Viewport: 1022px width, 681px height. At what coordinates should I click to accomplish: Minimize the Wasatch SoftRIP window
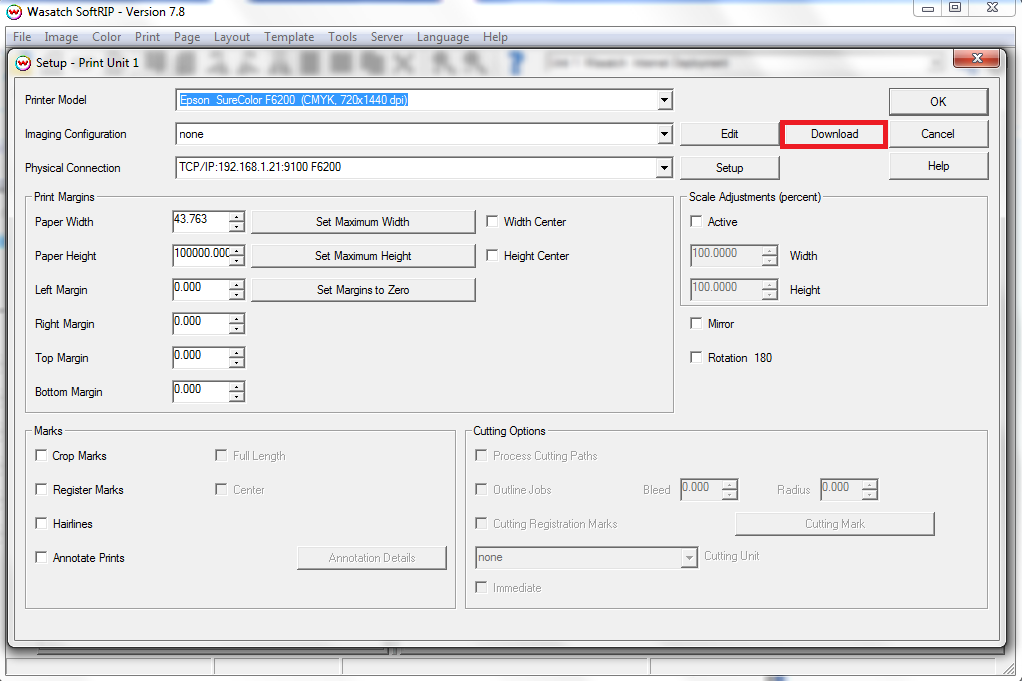[x=928, y=8]
